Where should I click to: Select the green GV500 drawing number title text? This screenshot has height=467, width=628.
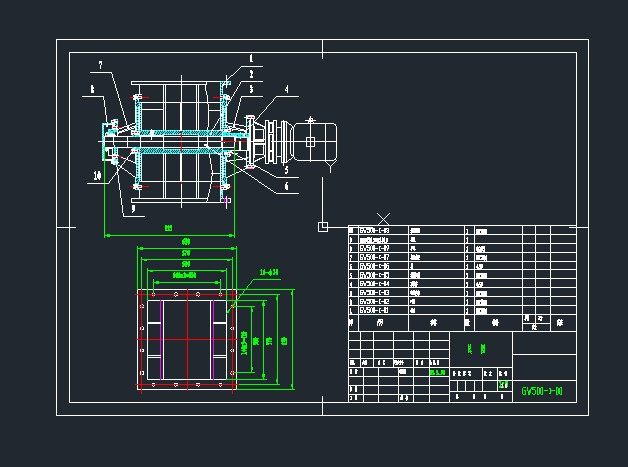[542, 391]
